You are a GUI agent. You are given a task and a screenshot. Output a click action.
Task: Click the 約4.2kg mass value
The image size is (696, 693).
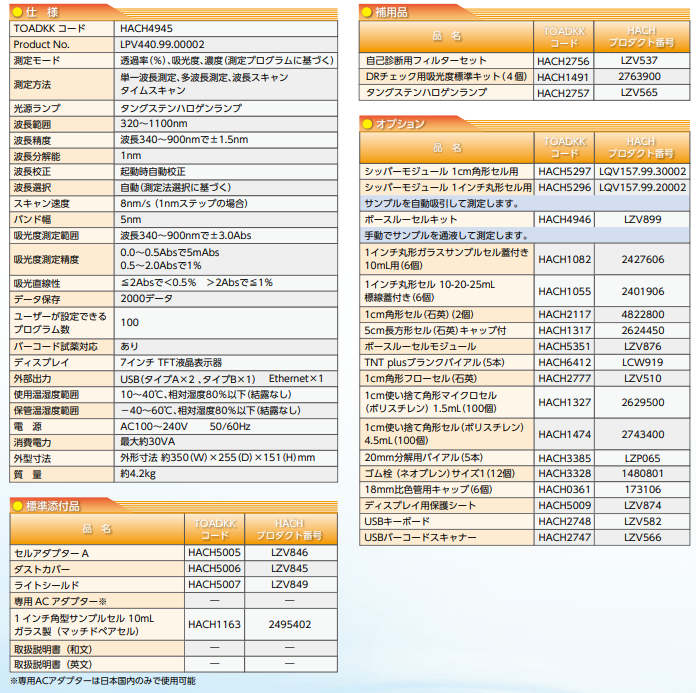[x=139, y=474]
